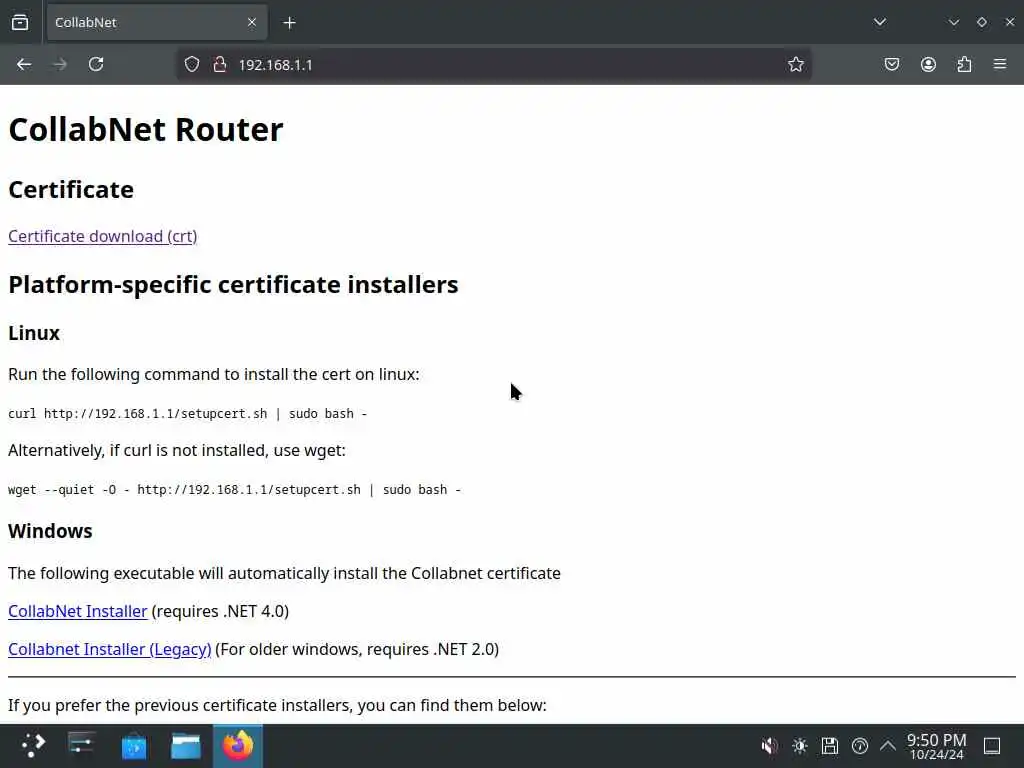The width and height of the screenshot is (1024, 768).
Task: Select the CollabNet browser tab
Action: click(x=157, y=22)
